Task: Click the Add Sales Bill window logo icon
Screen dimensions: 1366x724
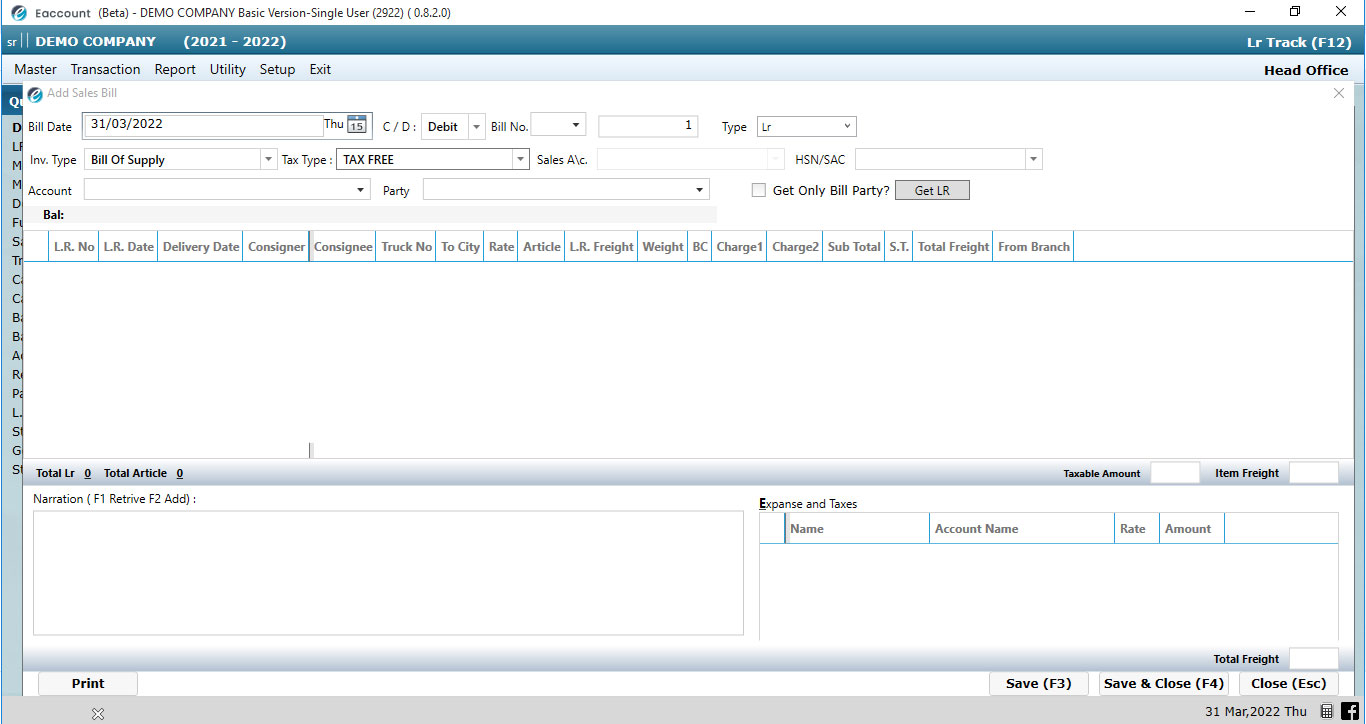Action: (34, 93)
